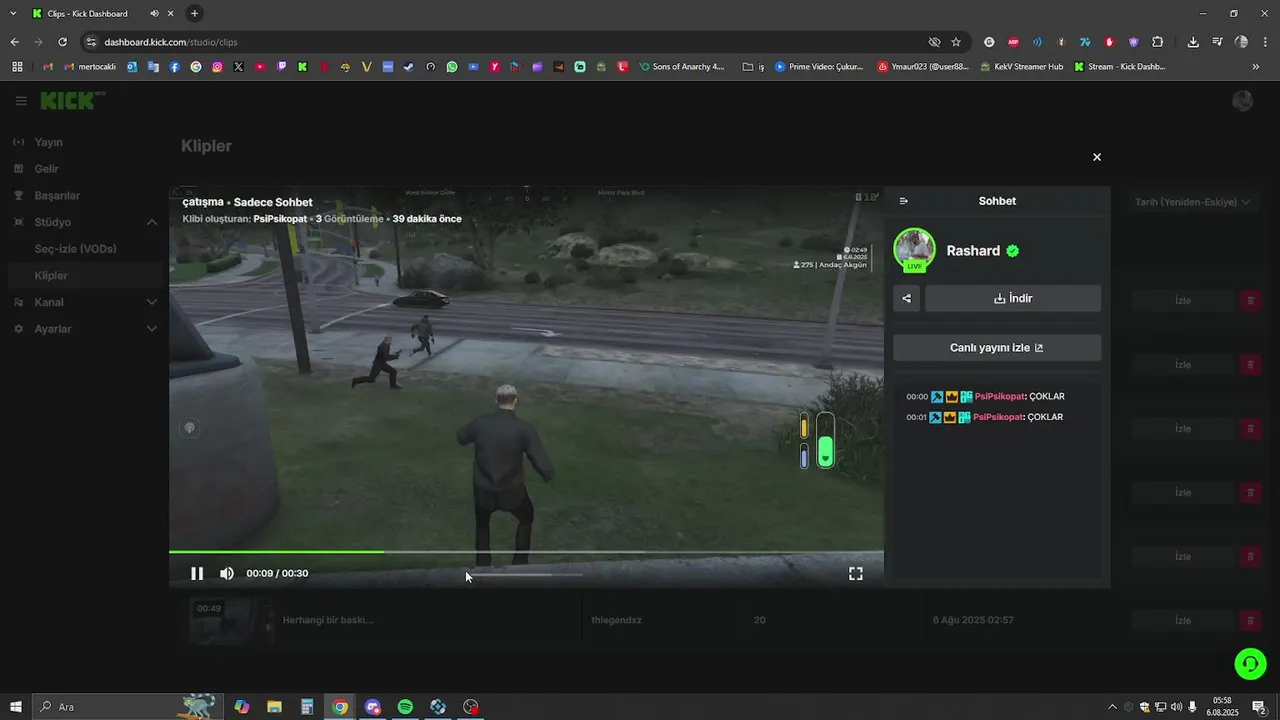Open the browser extensions puzzle icon

(1158, 42)
